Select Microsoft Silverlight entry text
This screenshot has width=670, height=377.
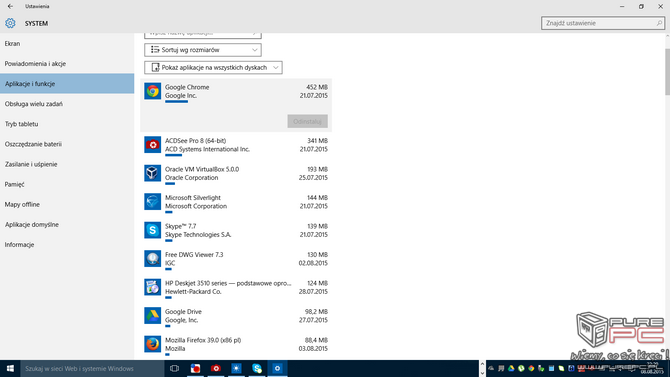[193, 197]
